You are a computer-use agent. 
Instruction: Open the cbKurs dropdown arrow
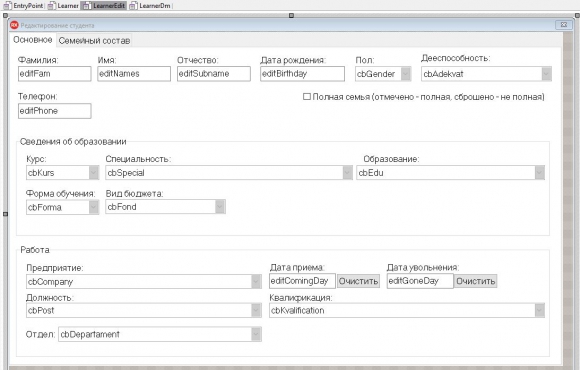click(94, 172)
